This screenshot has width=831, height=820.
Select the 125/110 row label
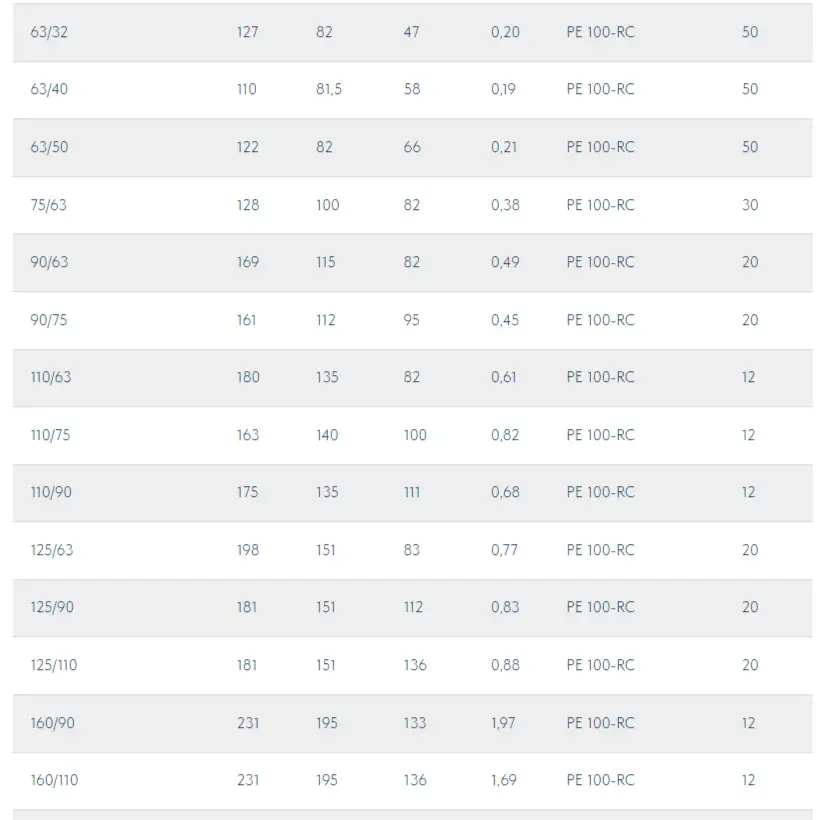pyautogui.click(x=53, y=665)
